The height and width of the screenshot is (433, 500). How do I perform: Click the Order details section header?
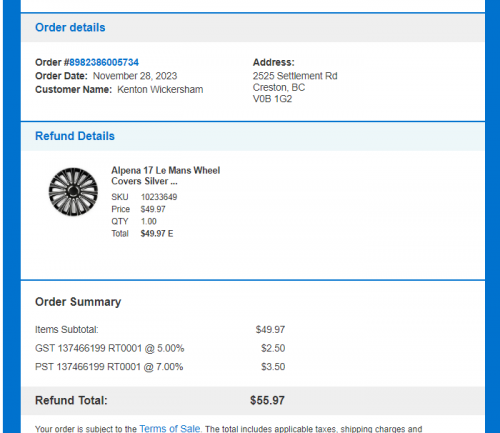pyautogui.click(x=70, y=27)
